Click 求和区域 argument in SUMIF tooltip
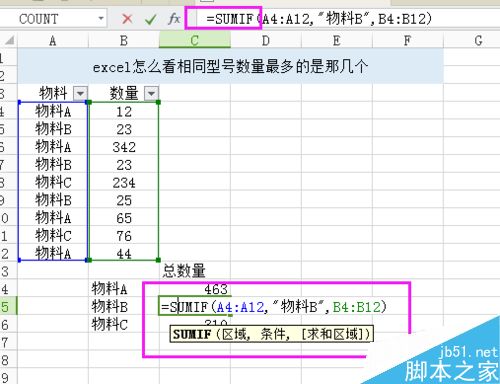Viewport: 500px width, 384px height. (334, 334)
